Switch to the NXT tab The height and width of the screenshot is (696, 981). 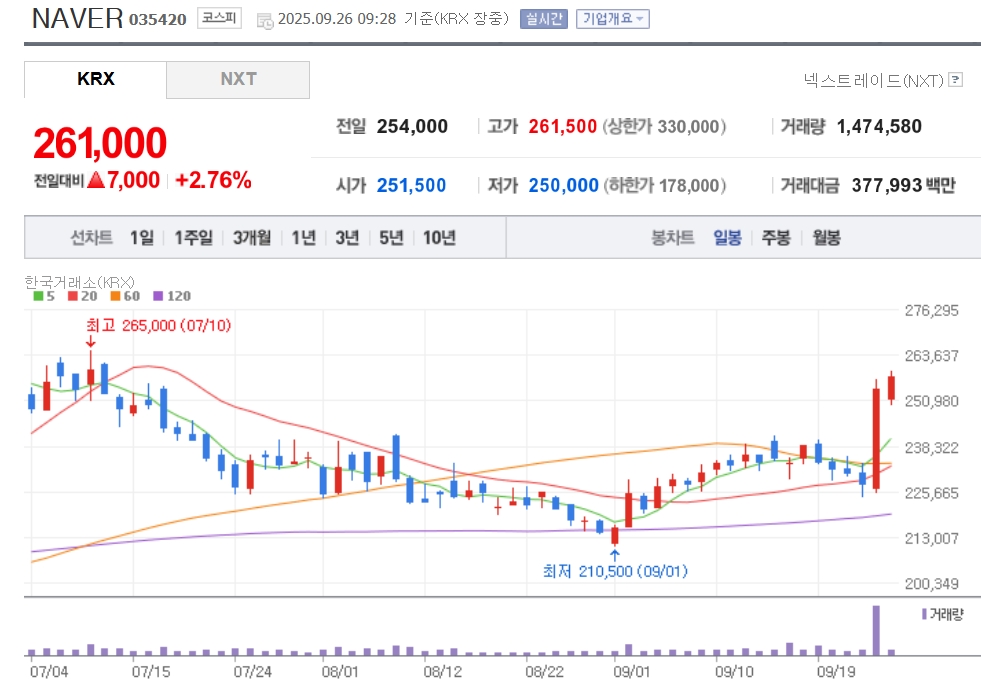tap(238, 79)
